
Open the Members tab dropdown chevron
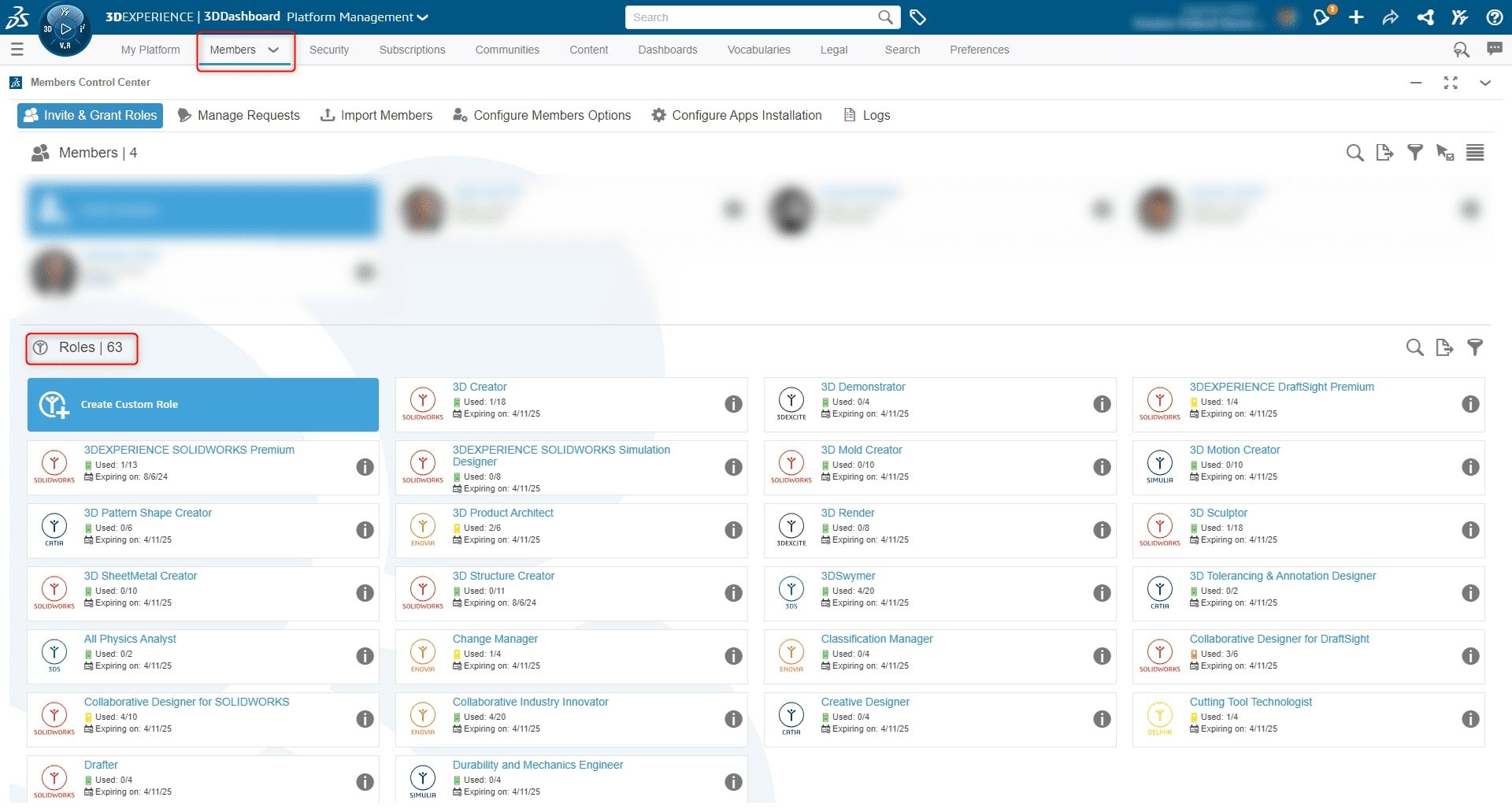pyautogui.click(x=273, y=50)
